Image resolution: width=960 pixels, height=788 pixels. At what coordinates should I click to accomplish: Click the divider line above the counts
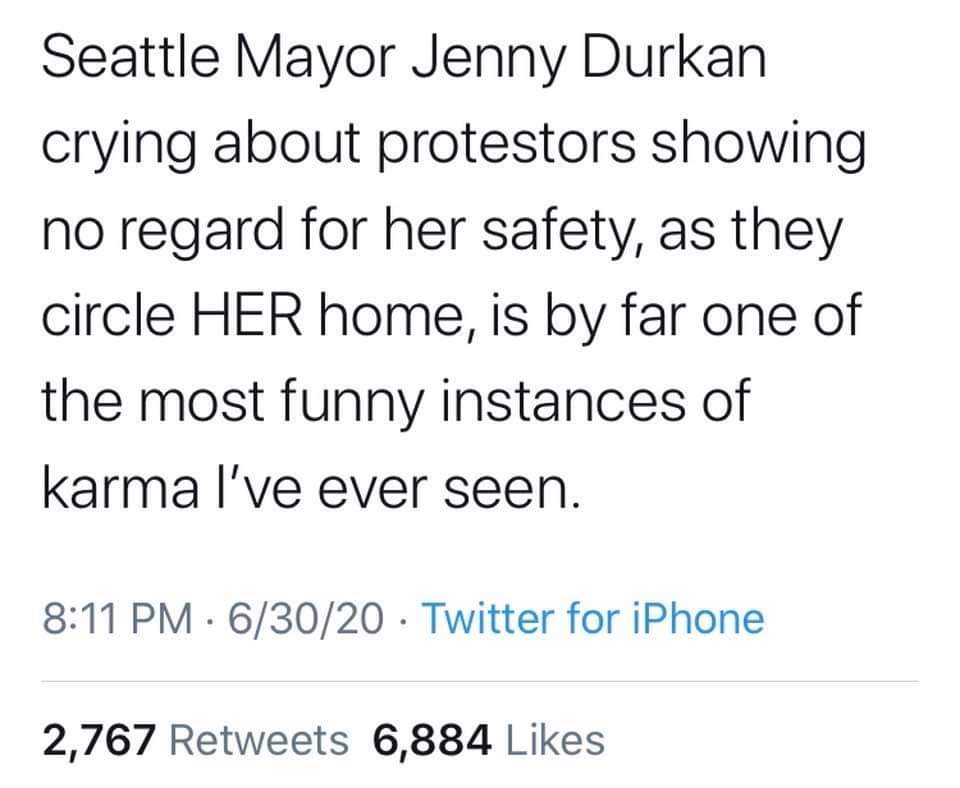480,682
